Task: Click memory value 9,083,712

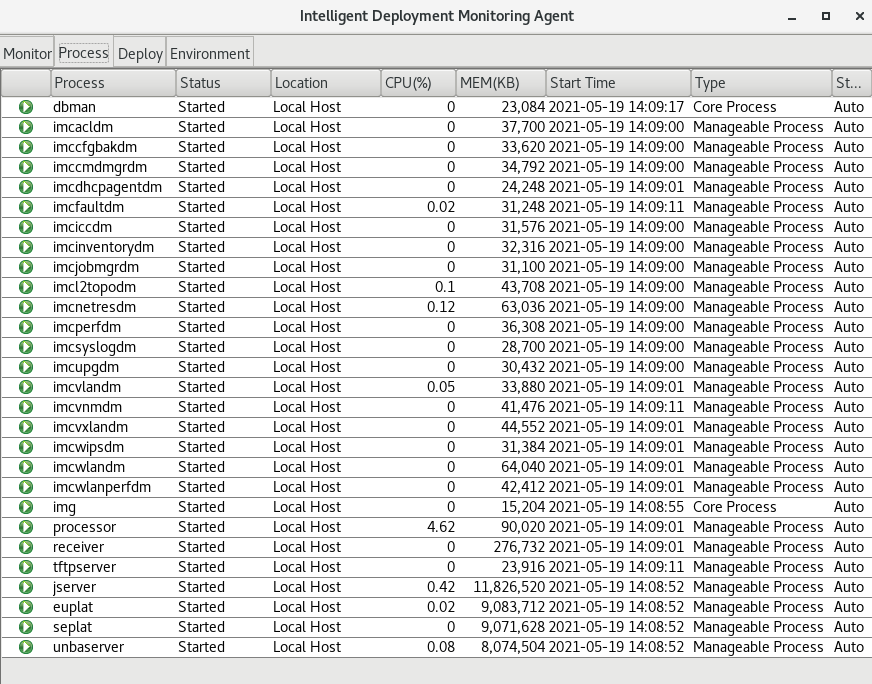Action: 513,607
